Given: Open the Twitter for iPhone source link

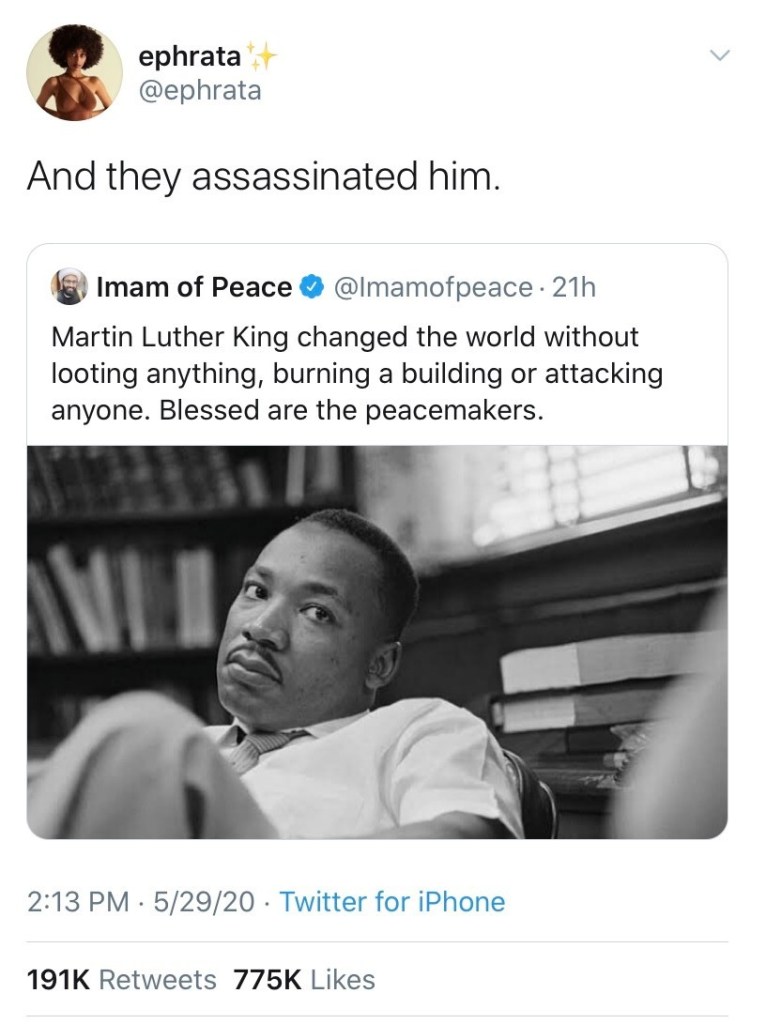Looking at the screenshot, I should point(392,902).
